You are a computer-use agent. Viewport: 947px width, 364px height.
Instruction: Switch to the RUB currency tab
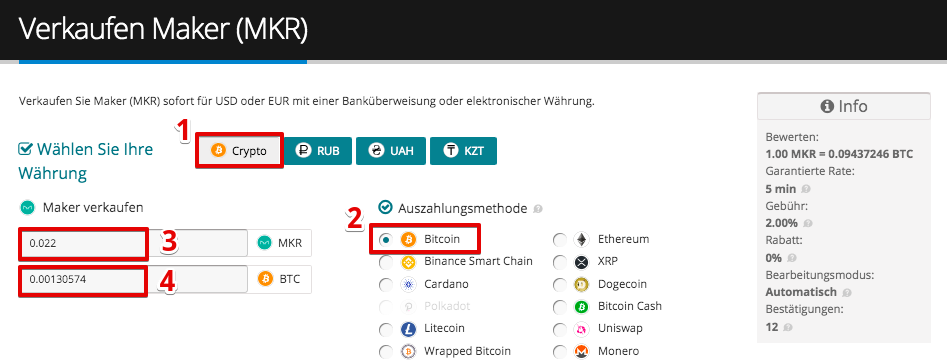(x=318, y=151)
